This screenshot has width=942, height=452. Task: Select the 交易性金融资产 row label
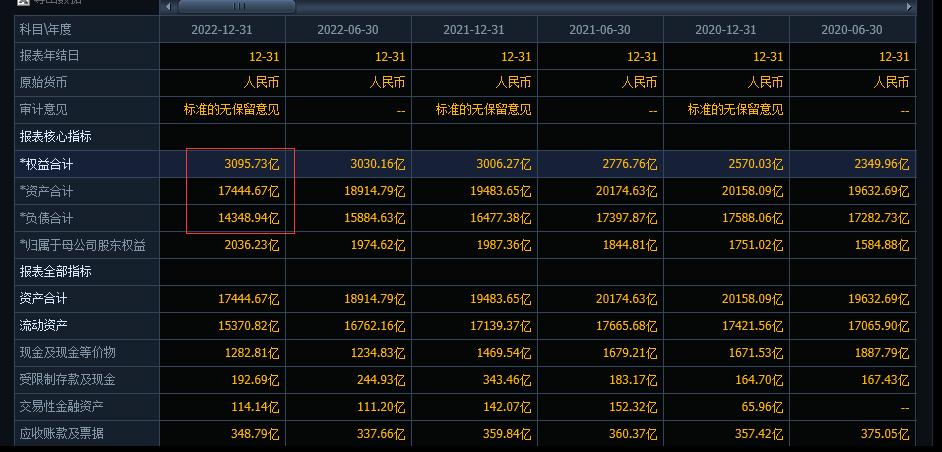pos(61,406)
